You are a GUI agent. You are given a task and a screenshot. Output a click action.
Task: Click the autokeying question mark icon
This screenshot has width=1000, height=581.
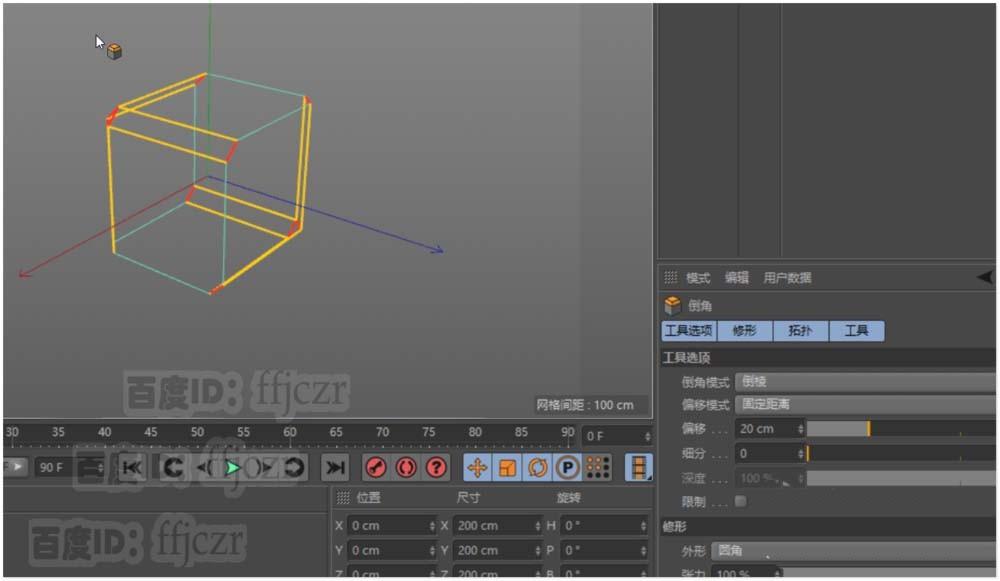click(x=435, y=467)
